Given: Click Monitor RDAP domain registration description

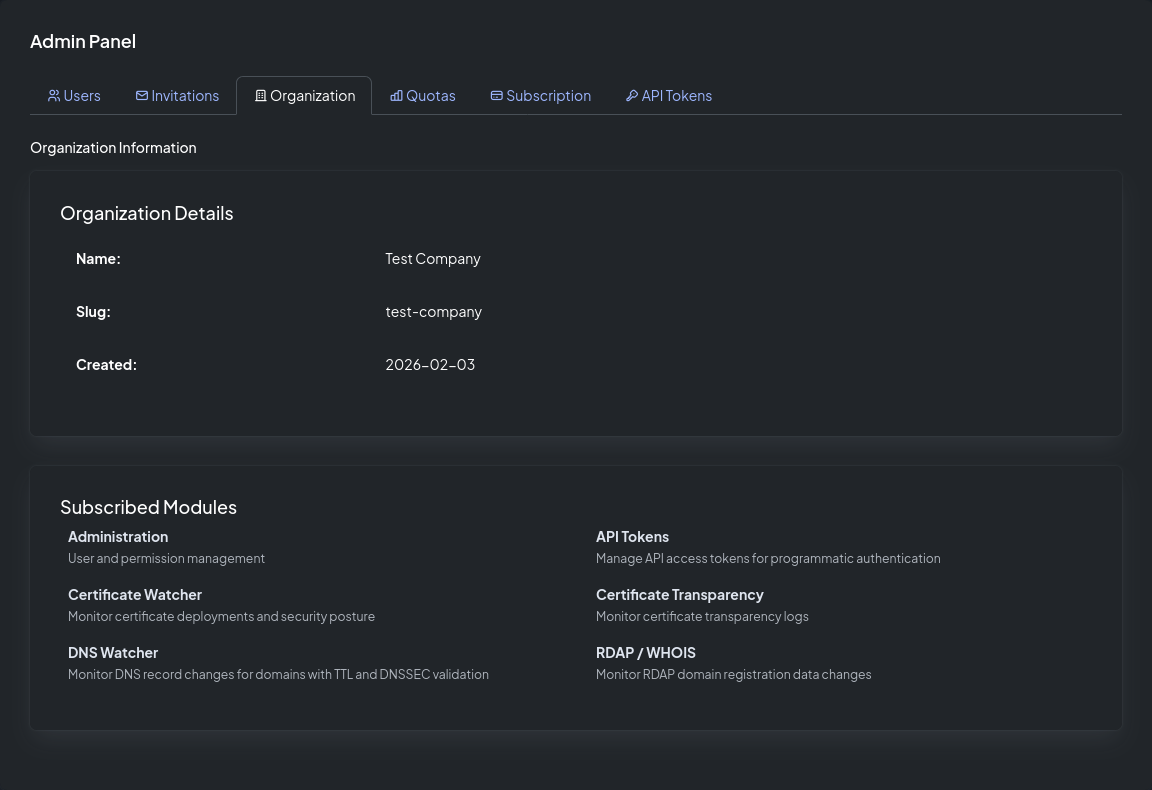Looking at the screenshot, I should tap(734, 675).
